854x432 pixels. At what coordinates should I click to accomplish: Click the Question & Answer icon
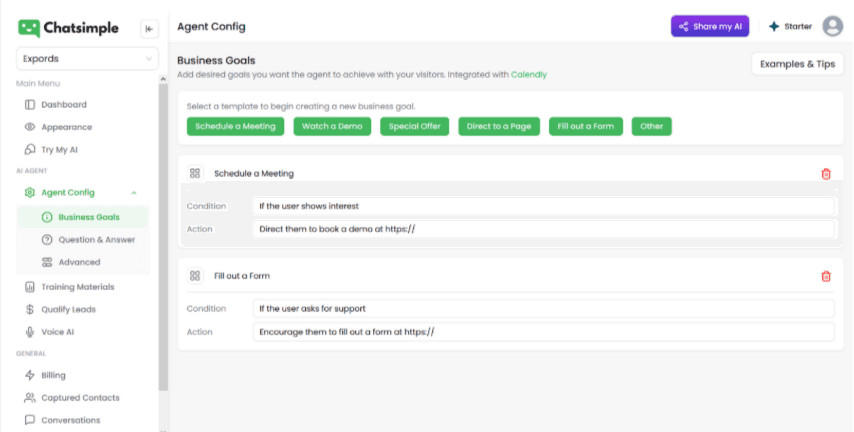pyautogui.click(x=47, y=240)
